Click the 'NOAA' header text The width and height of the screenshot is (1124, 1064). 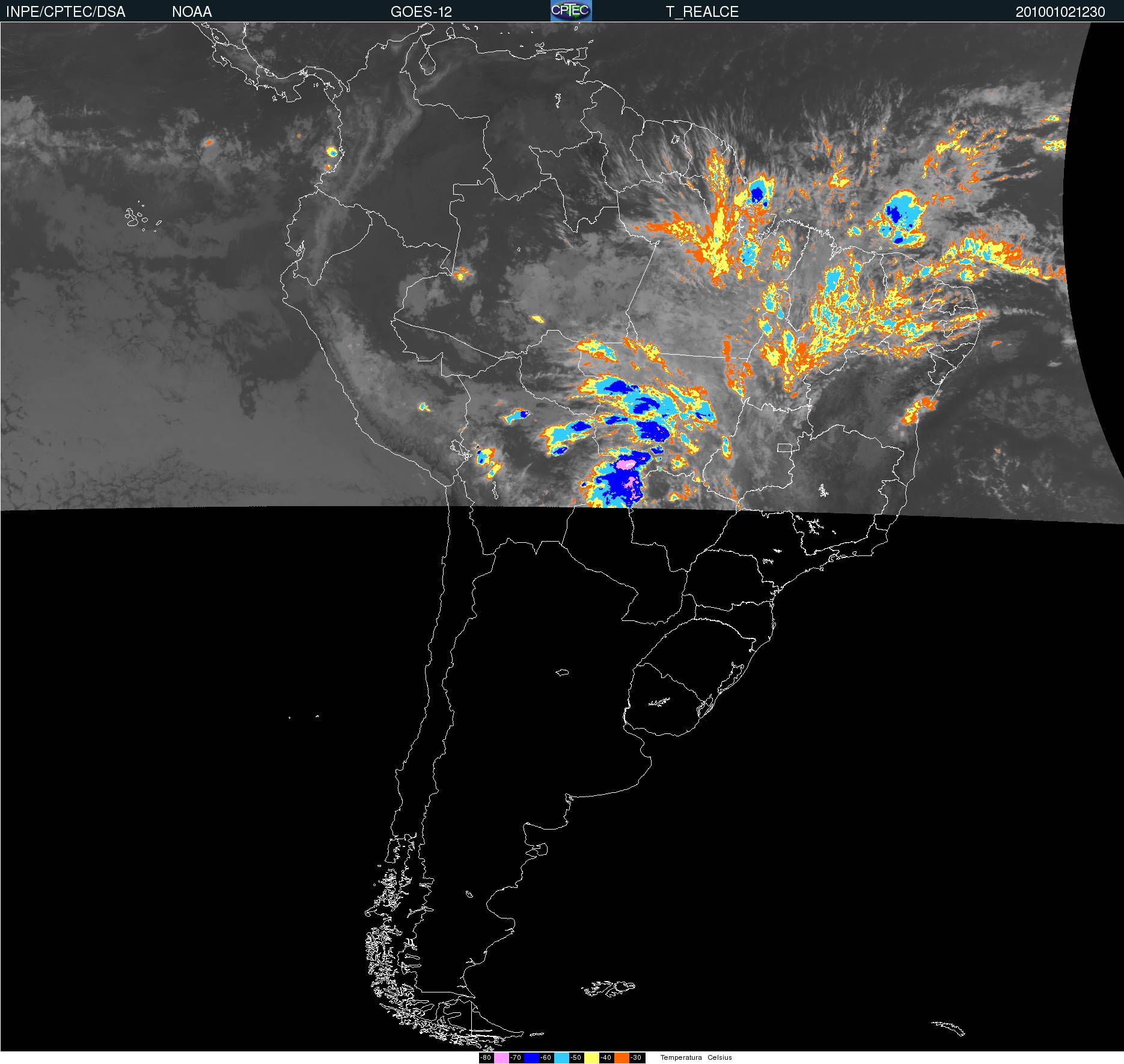[x=192, y=12]
